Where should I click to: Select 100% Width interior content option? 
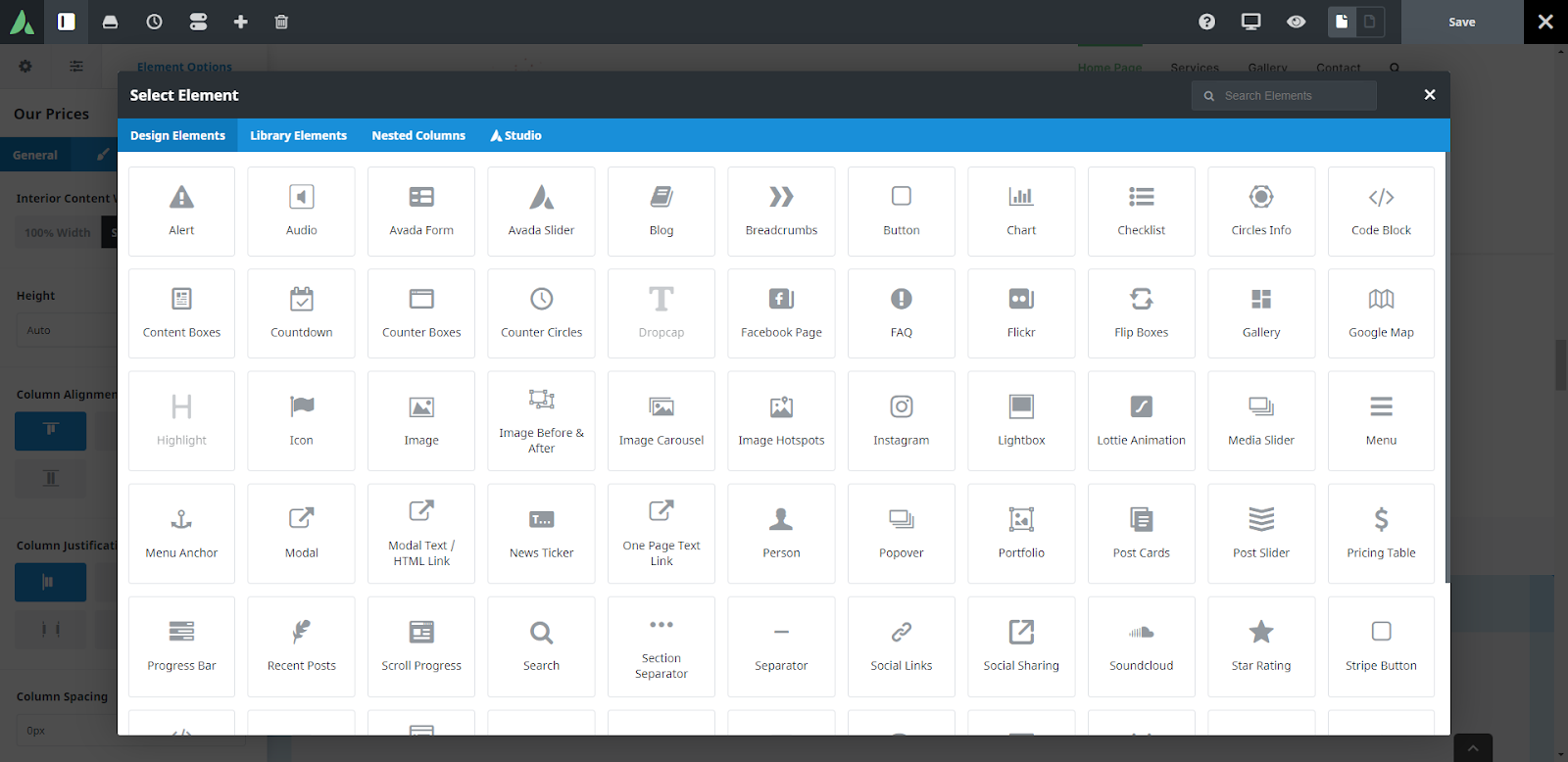tap(58, 232)
